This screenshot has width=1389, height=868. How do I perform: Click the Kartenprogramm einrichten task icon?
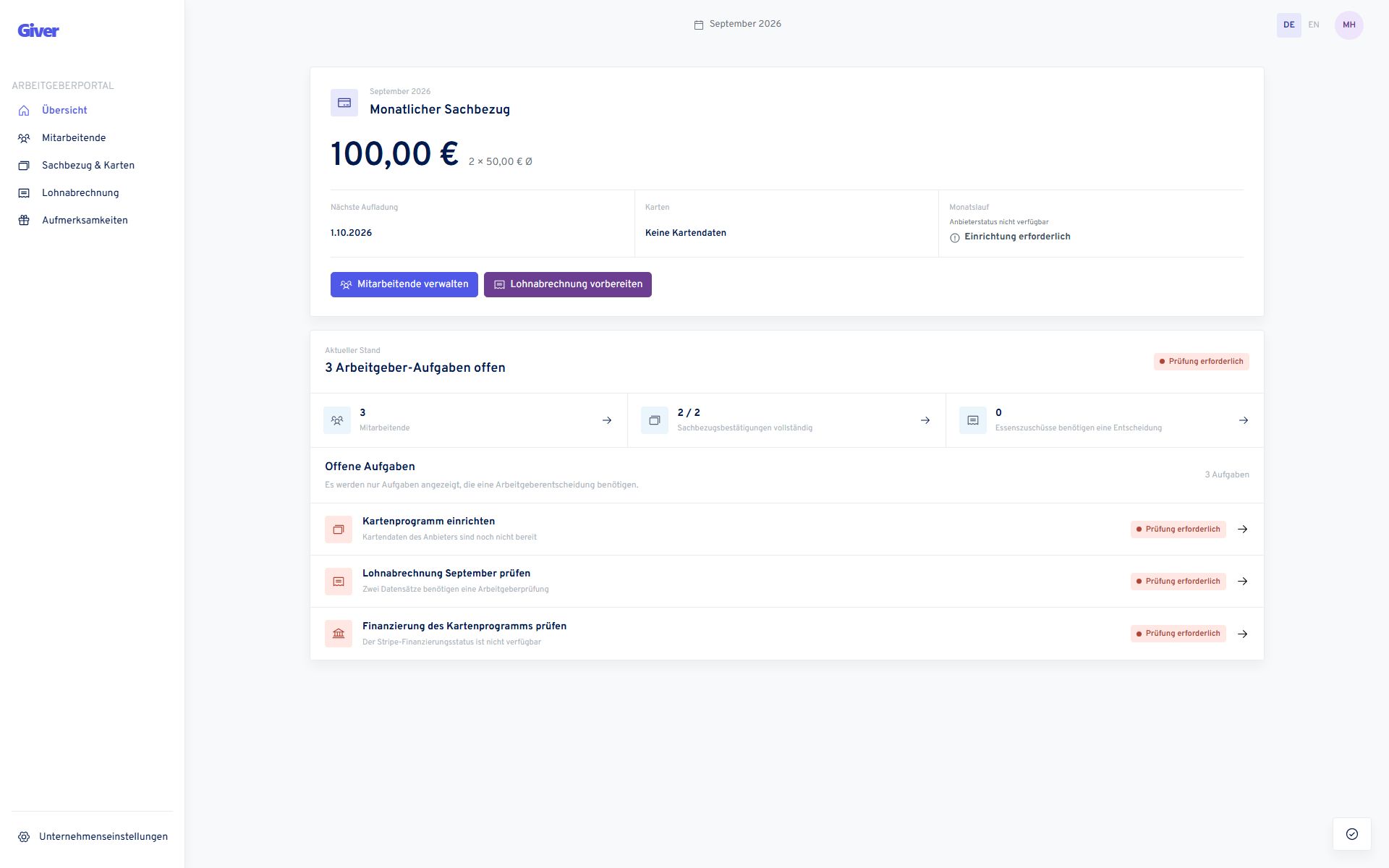tap(339, 529)
